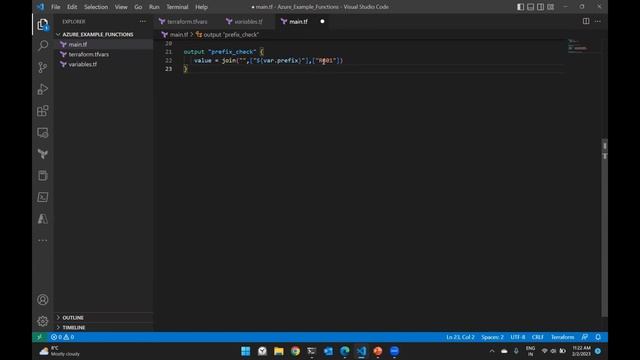Image resolution: width=640 pixels, height=360 pixels.
Task: Open Explorer Views and More Actions
Action: (x=142, y=21)
